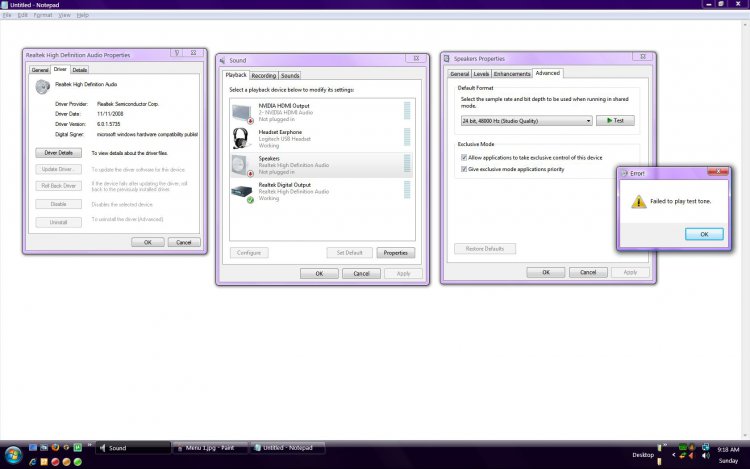Viewport: 750px width, 469px height.
Task: Toggle Give exclusive mode applications priority checkbox
Action: pyautogui.click(x=463, y=169)
